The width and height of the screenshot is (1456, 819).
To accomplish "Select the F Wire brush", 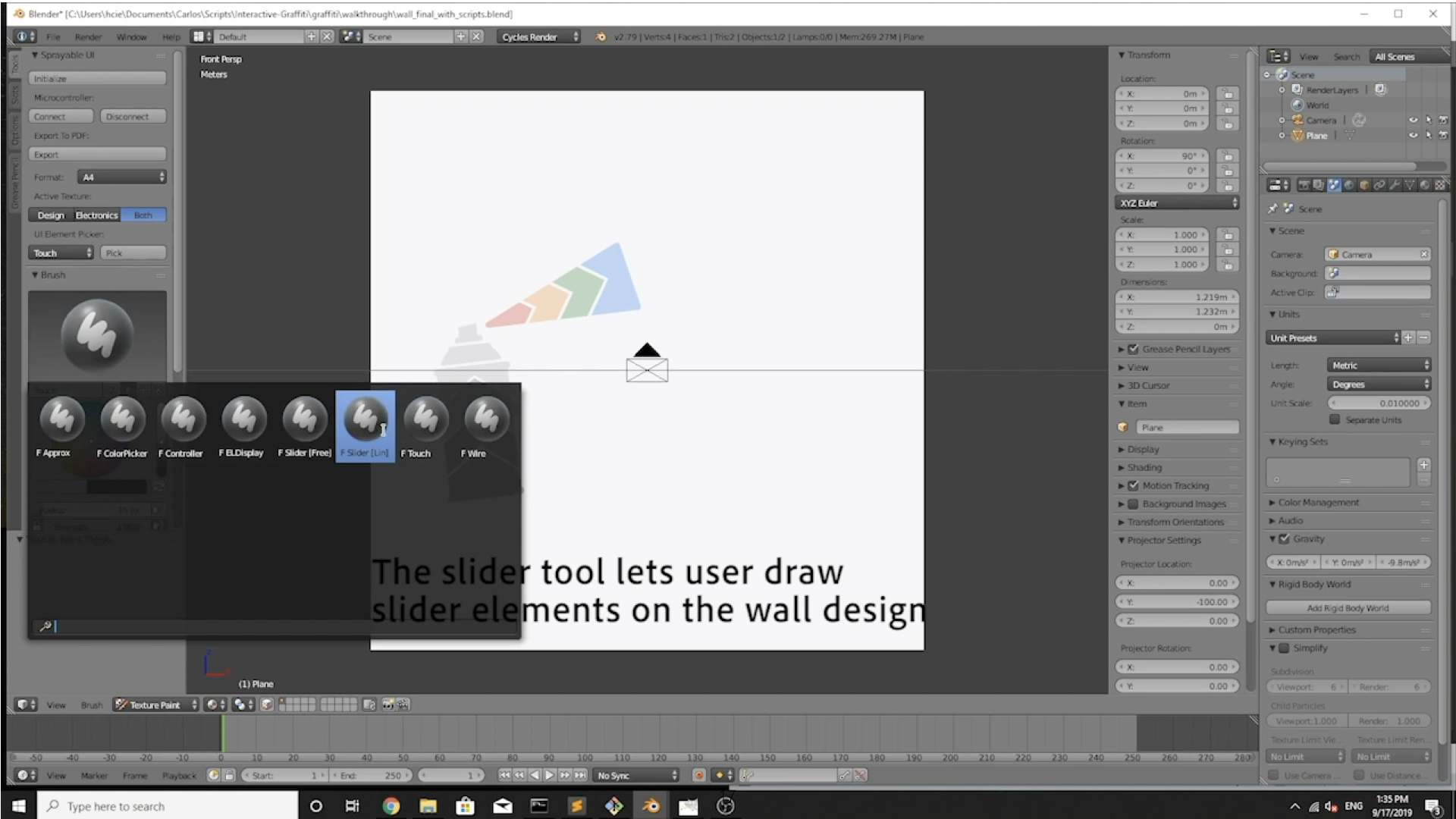I will 486,426.
